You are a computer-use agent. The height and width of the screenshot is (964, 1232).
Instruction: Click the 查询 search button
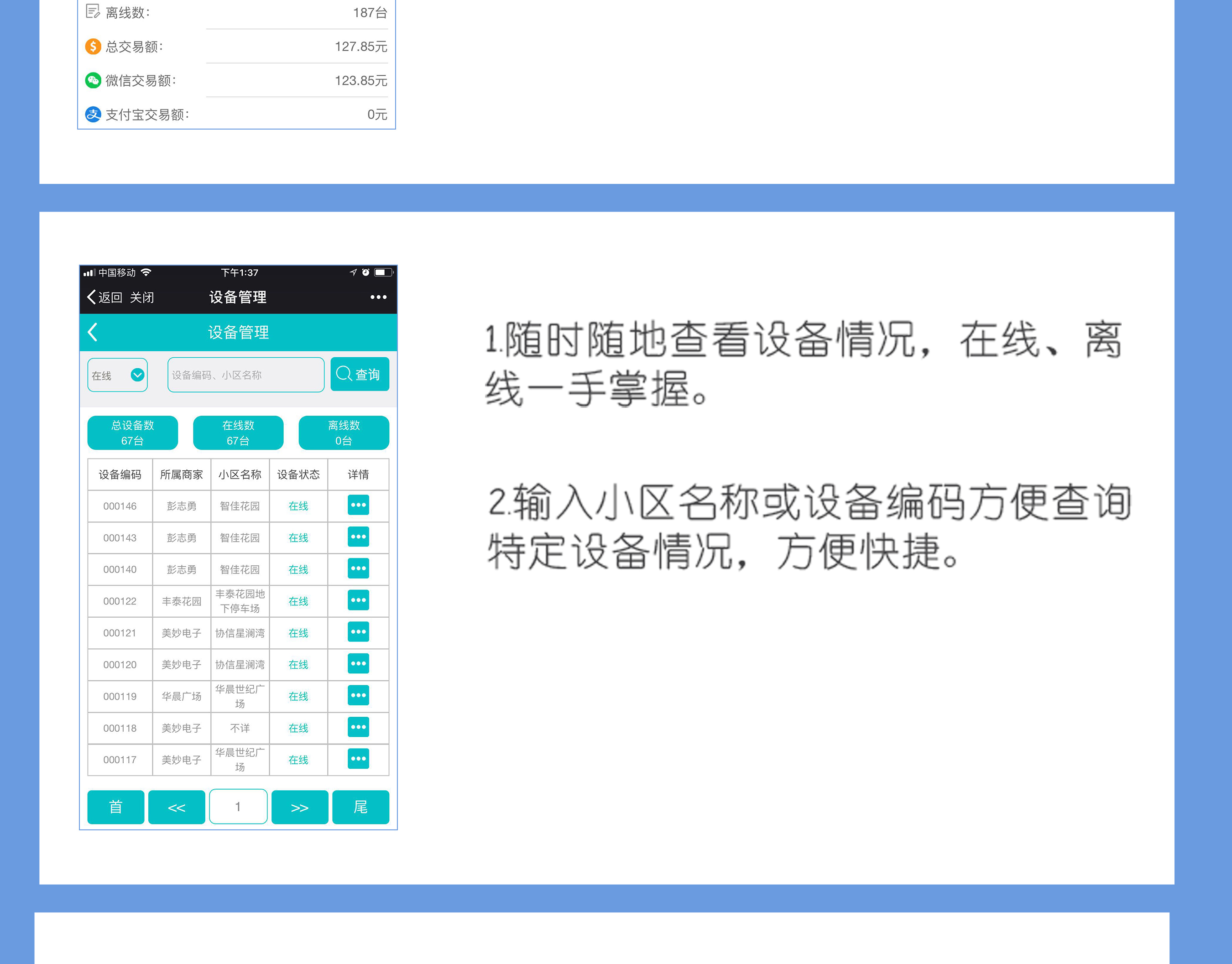pyautogui.click(x=360, y=374)
